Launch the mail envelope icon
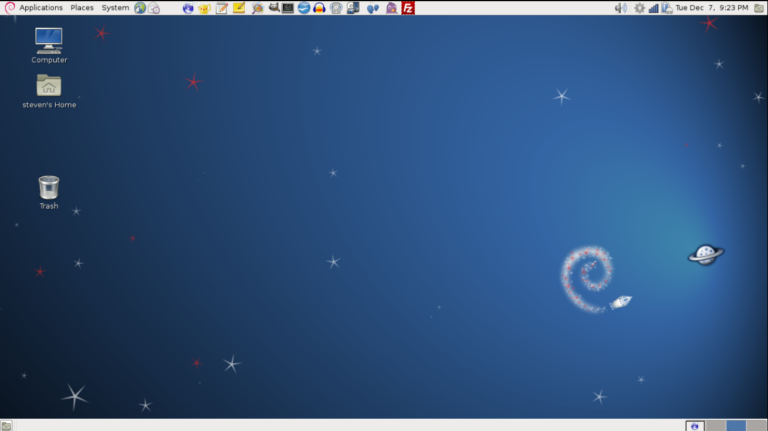 (154, 8)
